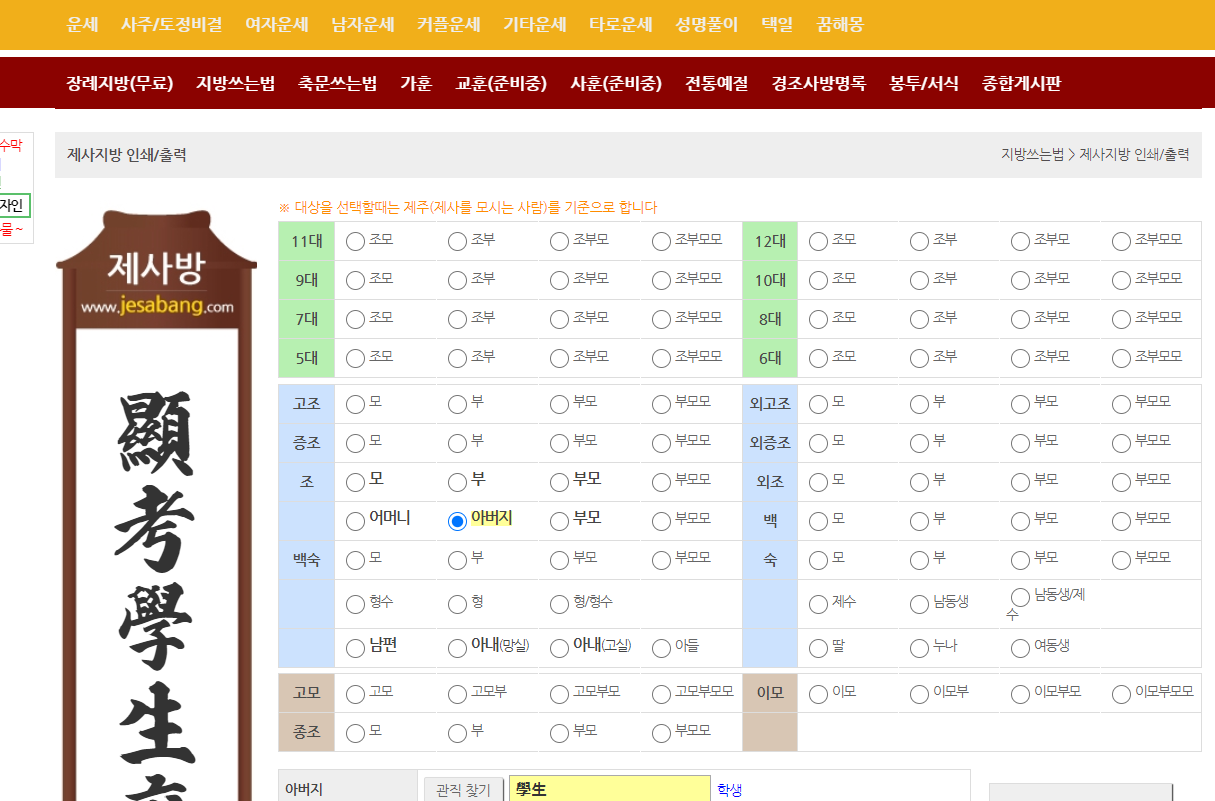Select the 아내(고실) radio button
The image size is (1215, 801).
click(x=559, y=648)
